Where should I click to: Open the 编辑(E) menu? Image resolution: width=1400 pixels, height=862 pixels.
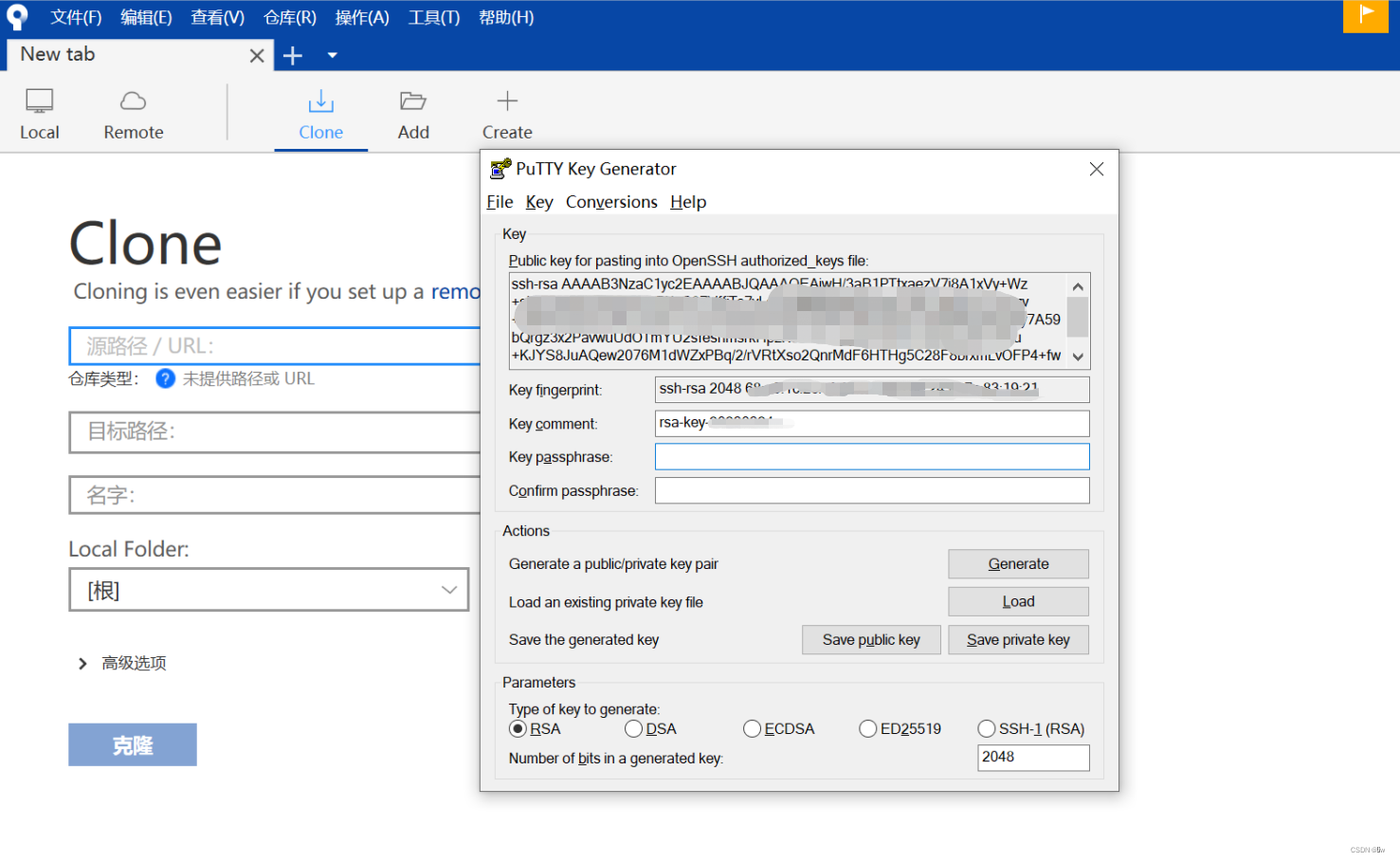[146, 17]
